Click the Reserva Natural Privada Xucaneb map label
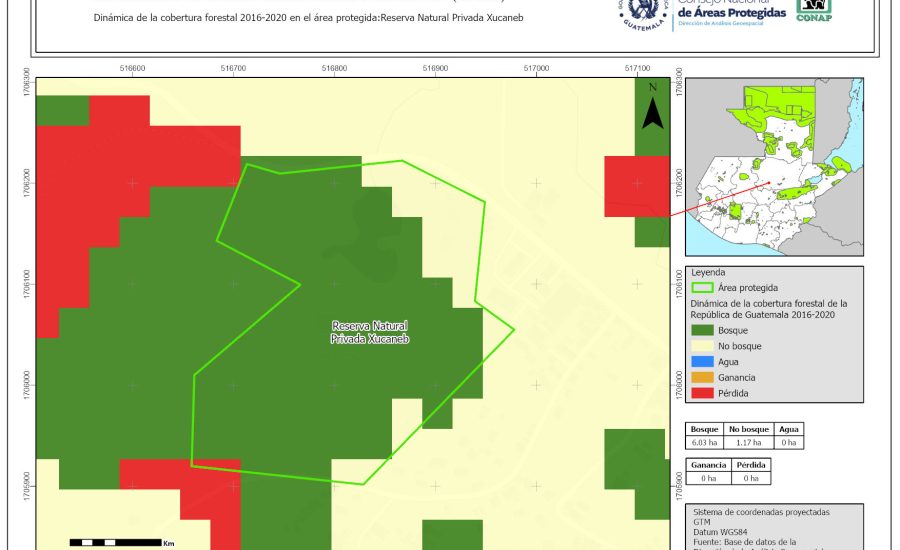900x550 pixels. click(x=369, y=332)
